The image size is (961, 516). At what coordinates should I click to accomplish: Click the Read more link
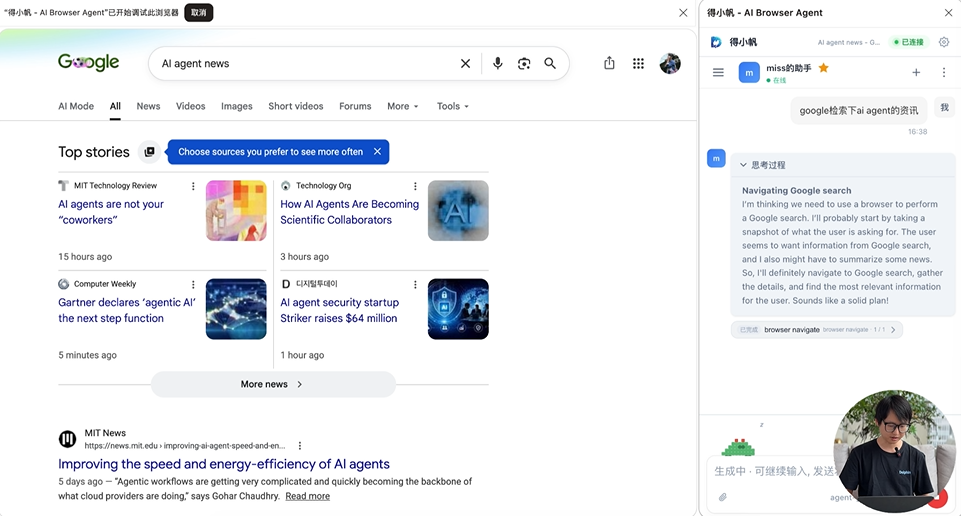tap(308, 496)
